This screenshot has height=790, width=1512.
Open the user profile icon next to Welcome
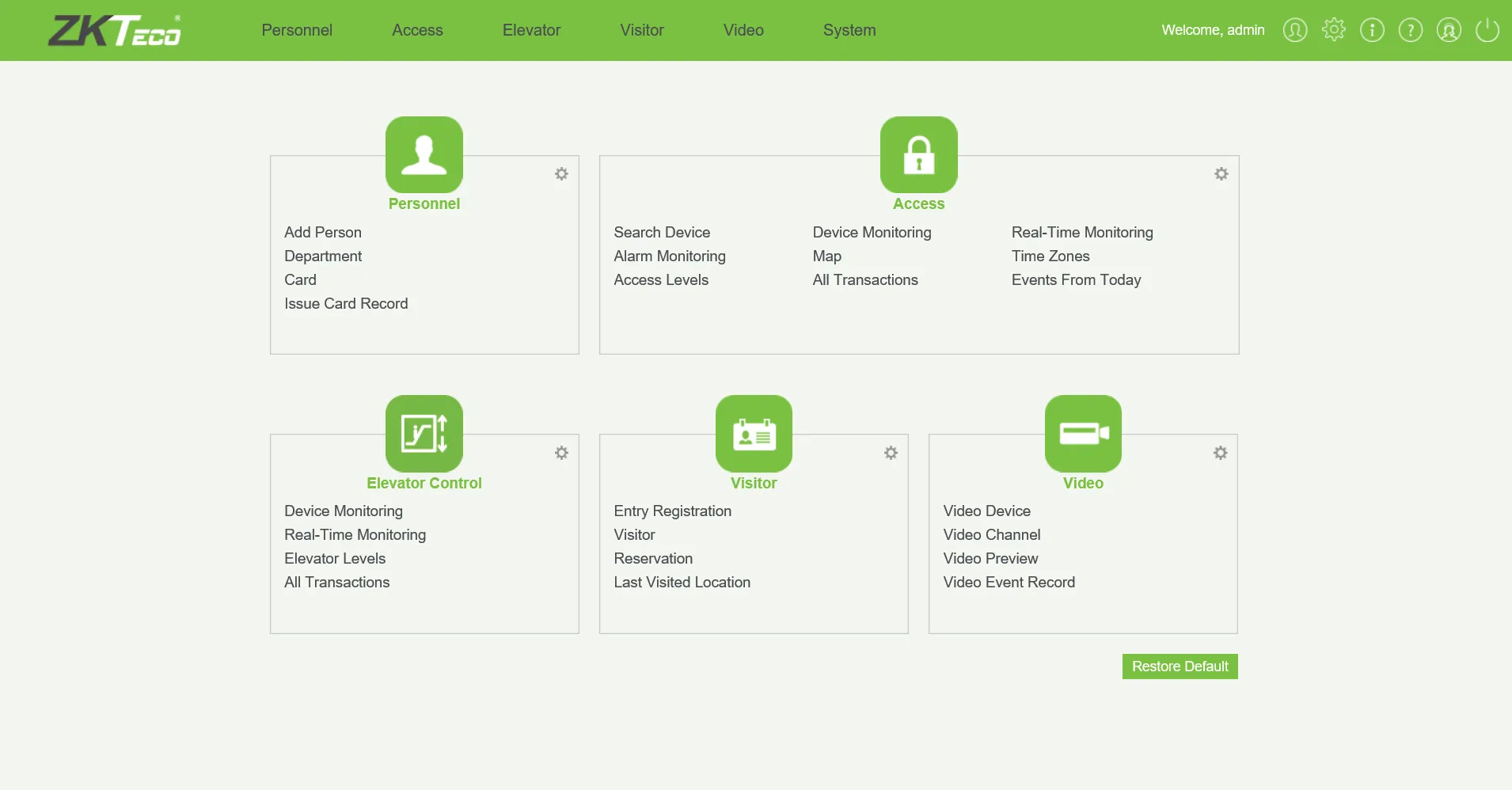pos(1294,29)
